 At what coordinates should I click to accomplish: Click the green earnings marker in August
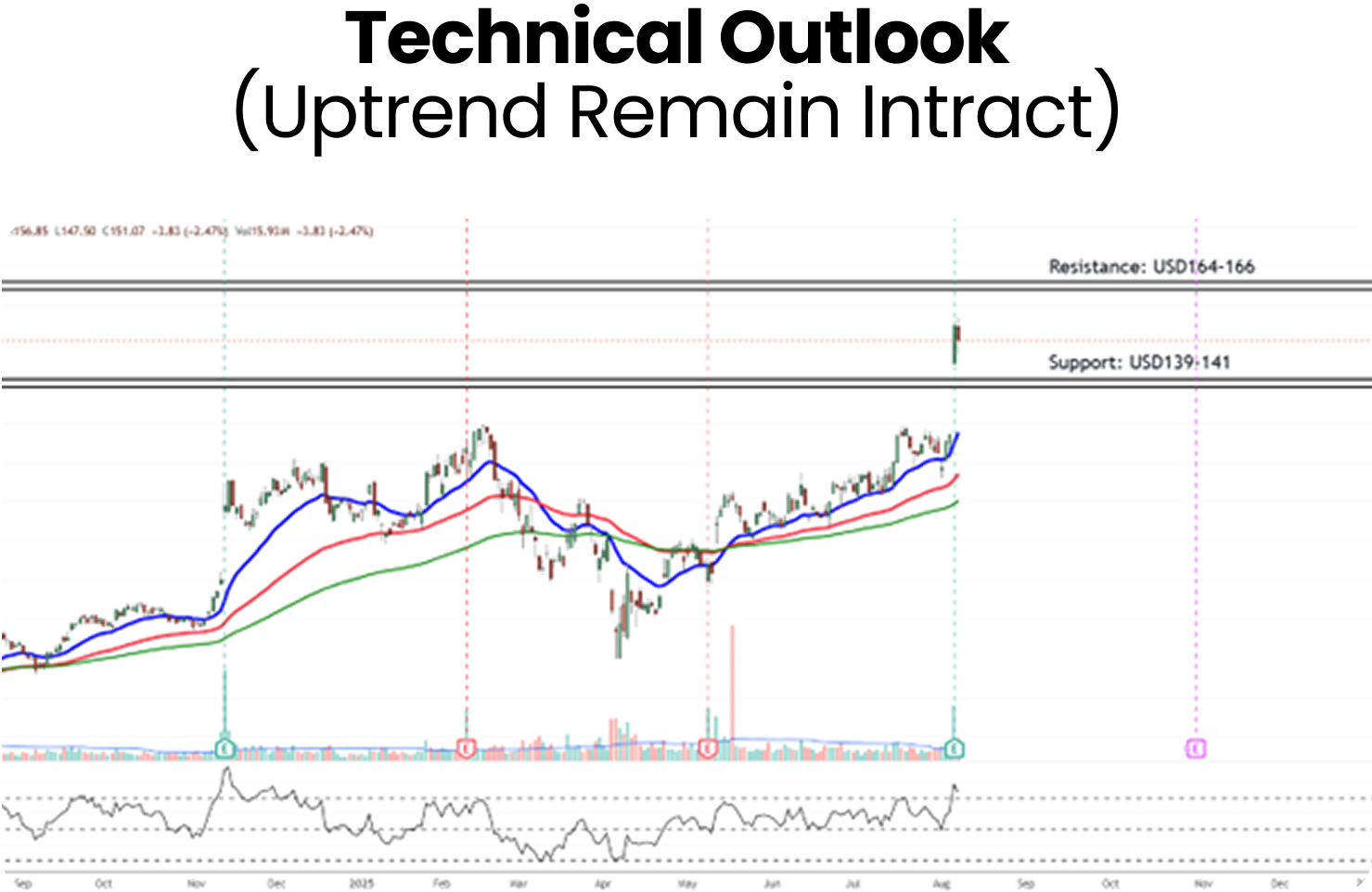click(x=955, y=747)
